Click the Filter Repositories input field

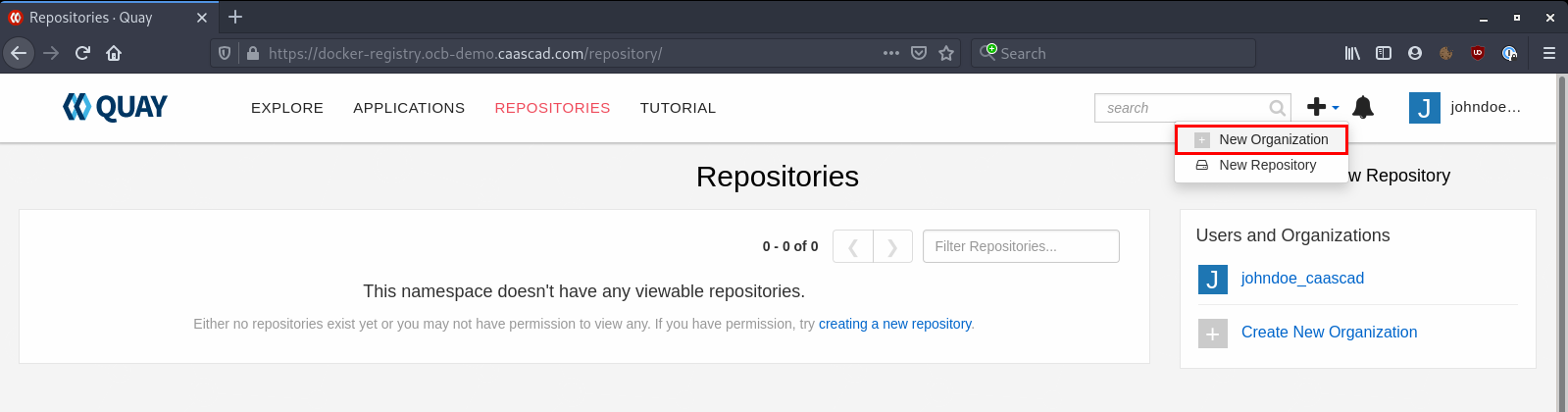[1021, 246]
